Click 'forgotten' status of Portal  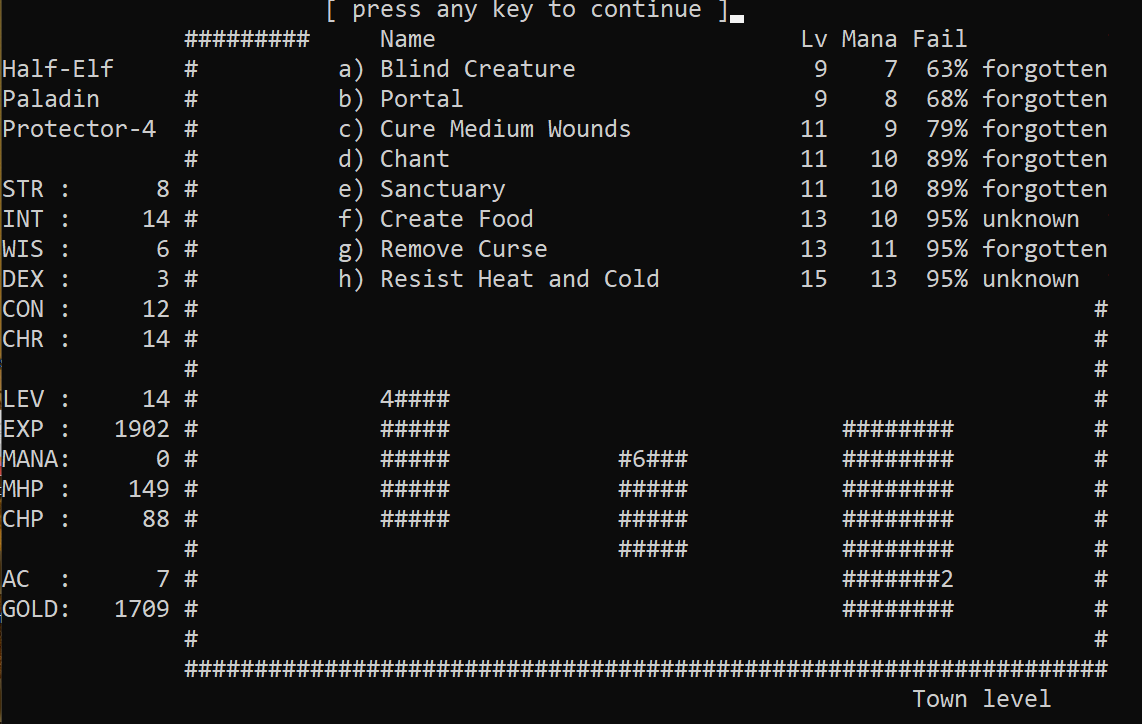(1044, 99)
